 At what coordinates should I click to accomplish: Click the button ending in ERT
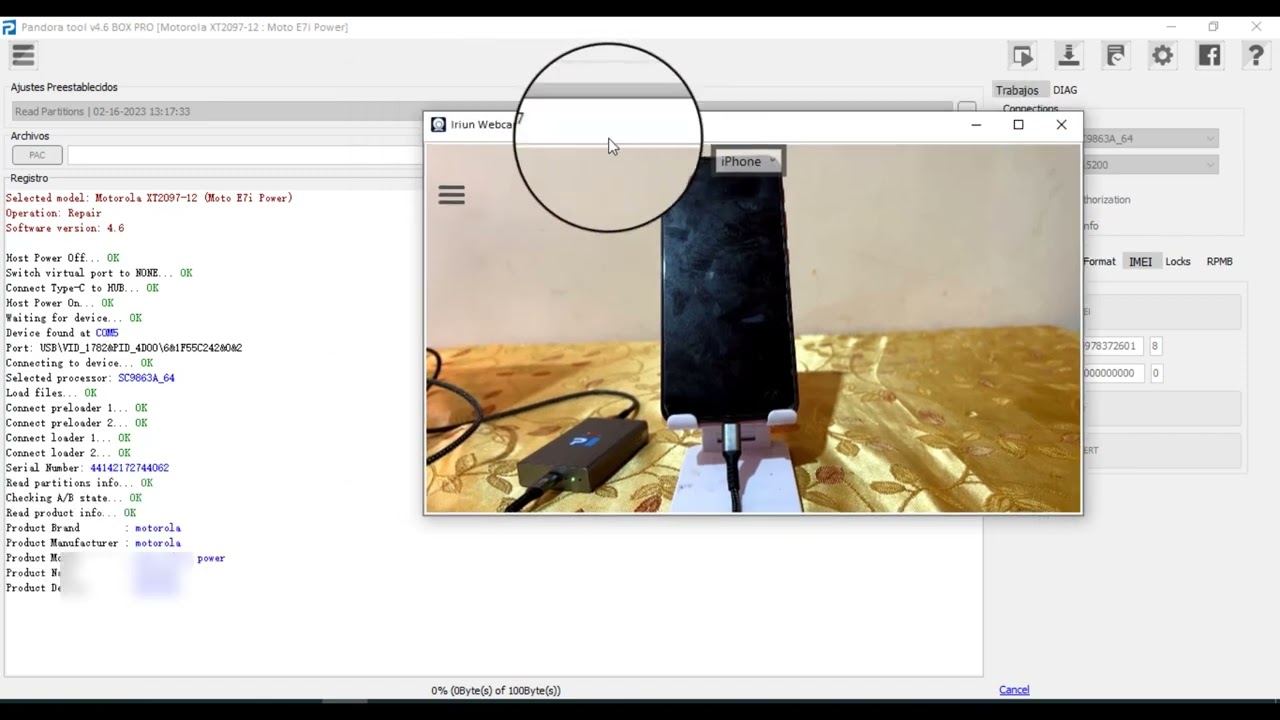click(1162, 451)
